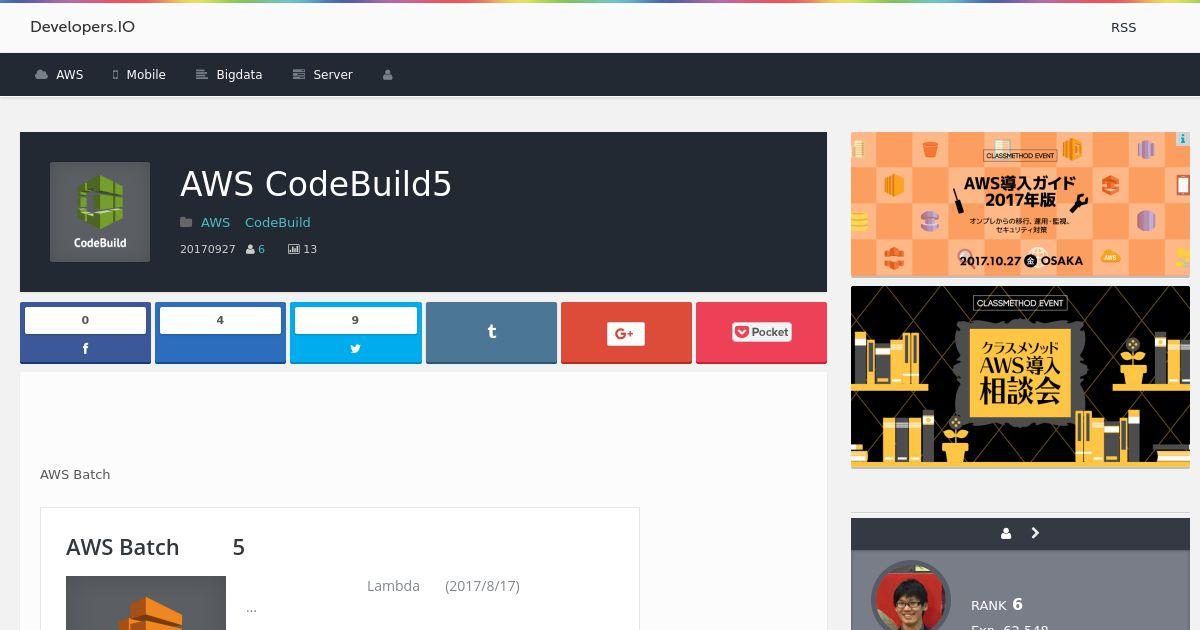Click the share button showing count 4

[x=220, y=333]
